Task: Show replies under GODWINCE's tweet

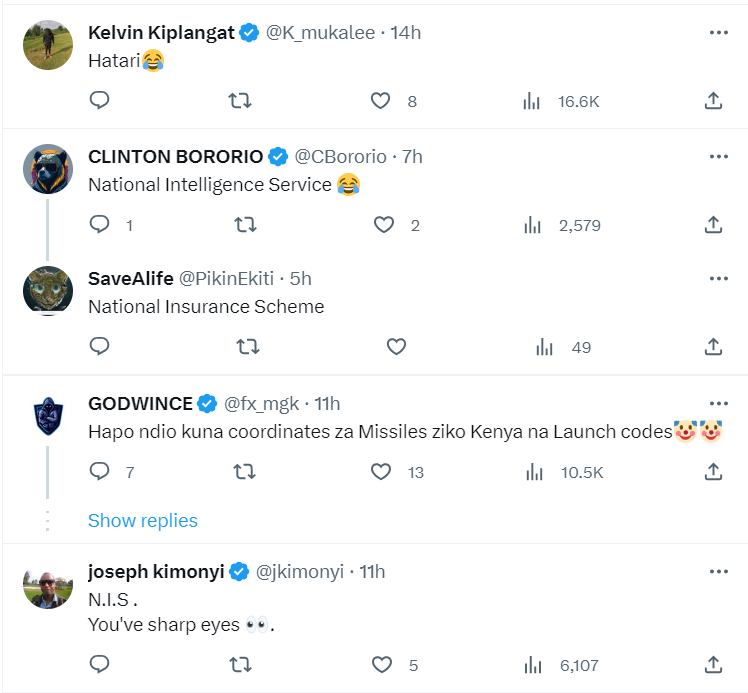Action: (143, 520)
